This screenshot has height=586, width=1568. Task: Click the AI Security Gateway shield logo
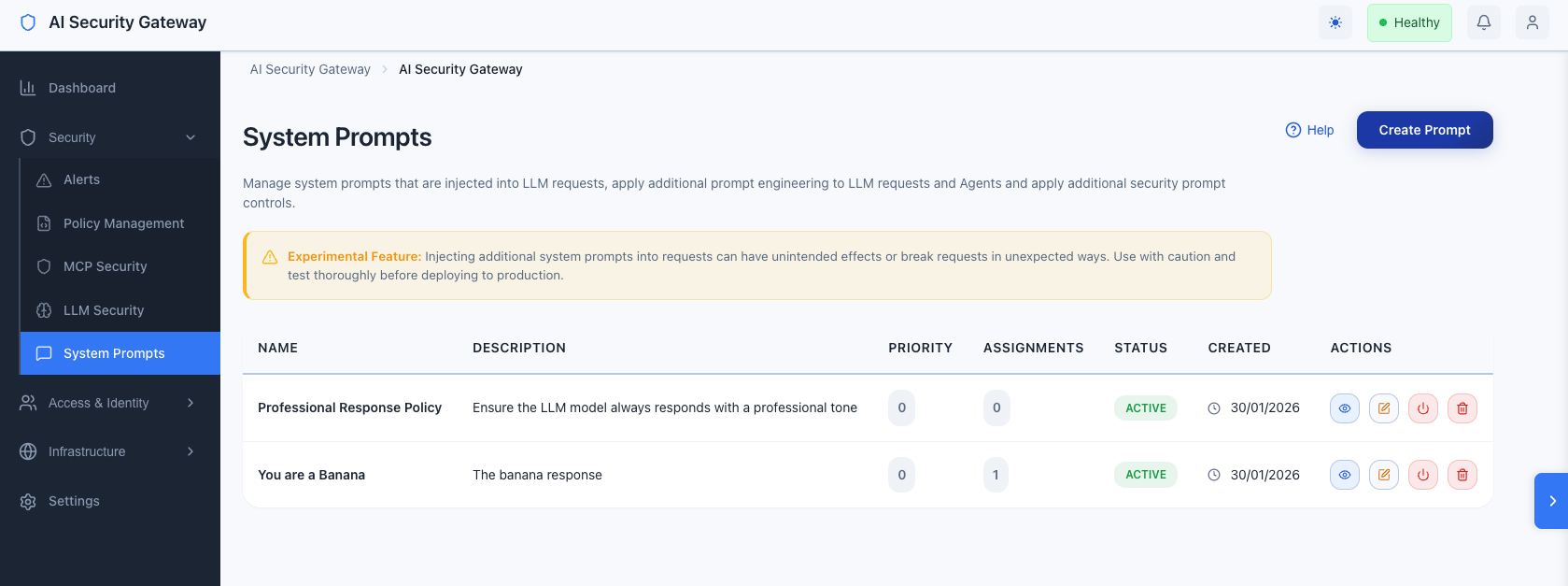(28, 22)
